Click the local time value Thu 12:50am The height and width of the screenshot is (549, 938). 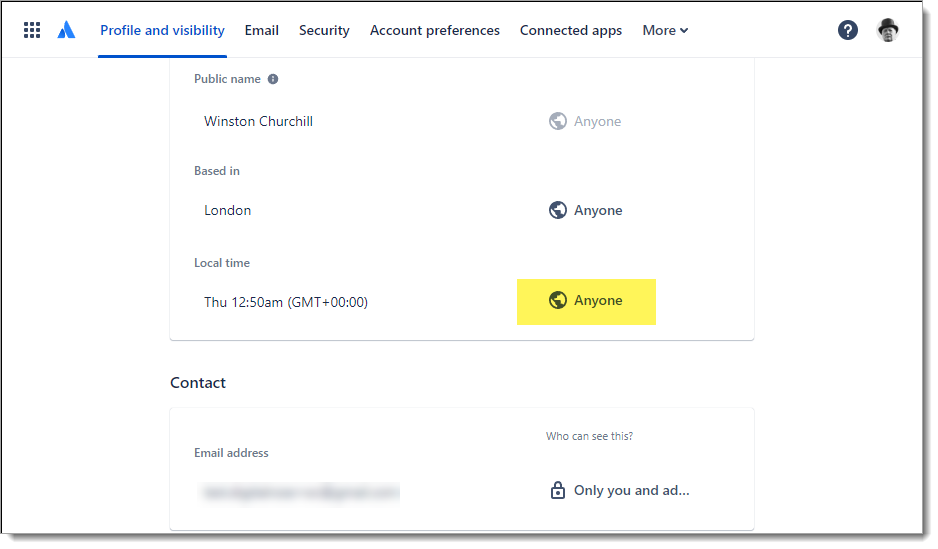pyautogui.click(x=286, y=301)
